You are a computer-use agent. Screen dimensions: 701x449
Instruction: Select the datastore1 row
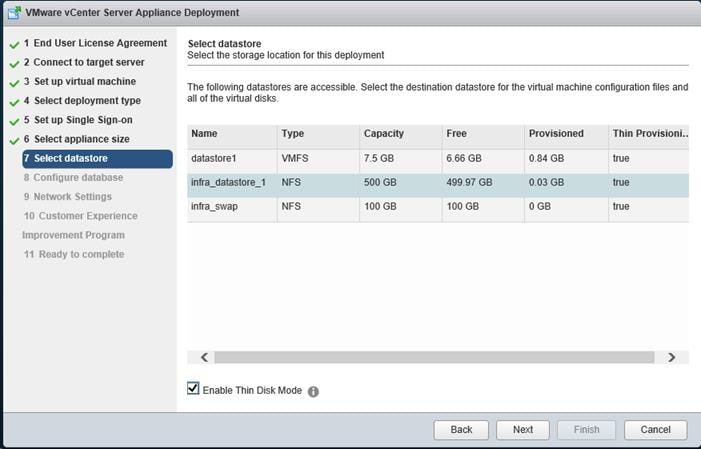tap(438, 159)
